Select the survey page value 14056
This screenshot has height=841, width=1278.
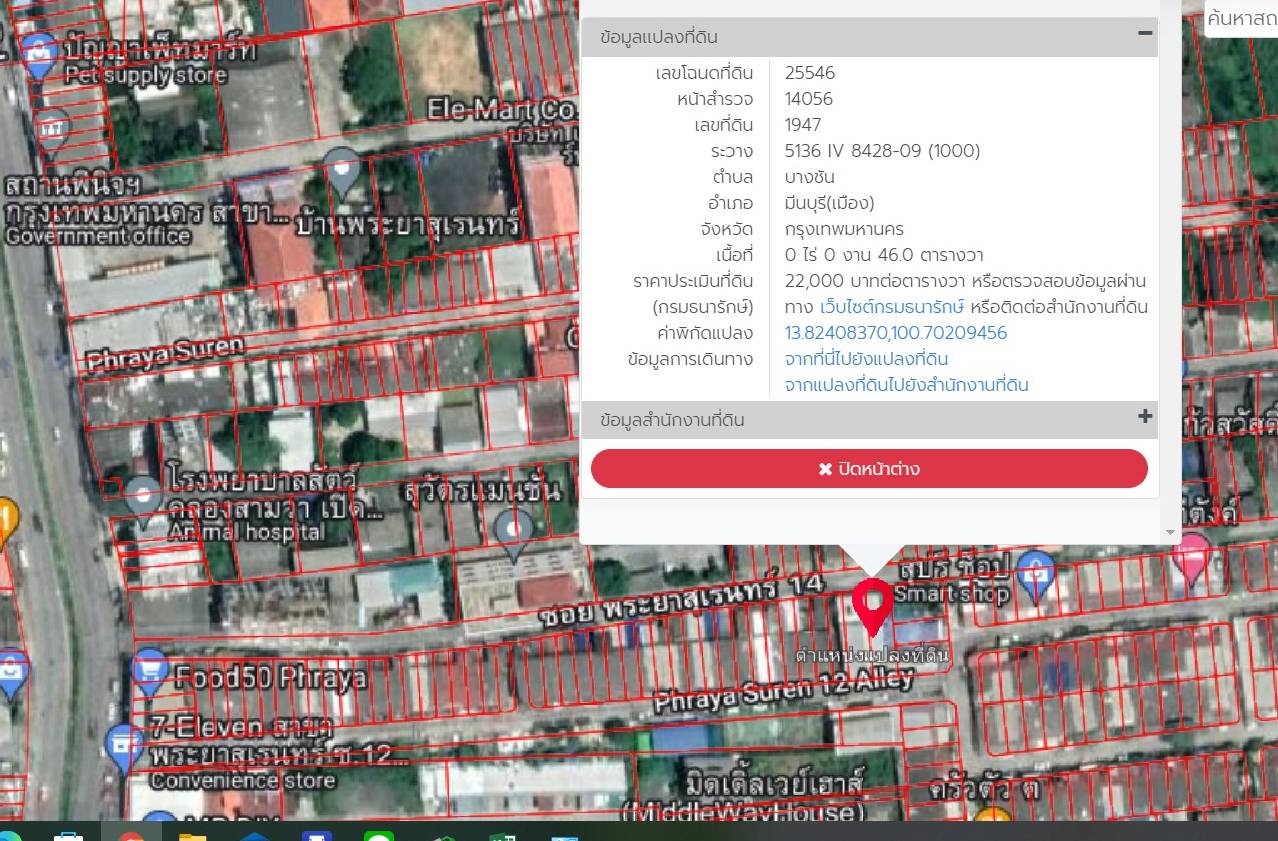pos(809,99)
